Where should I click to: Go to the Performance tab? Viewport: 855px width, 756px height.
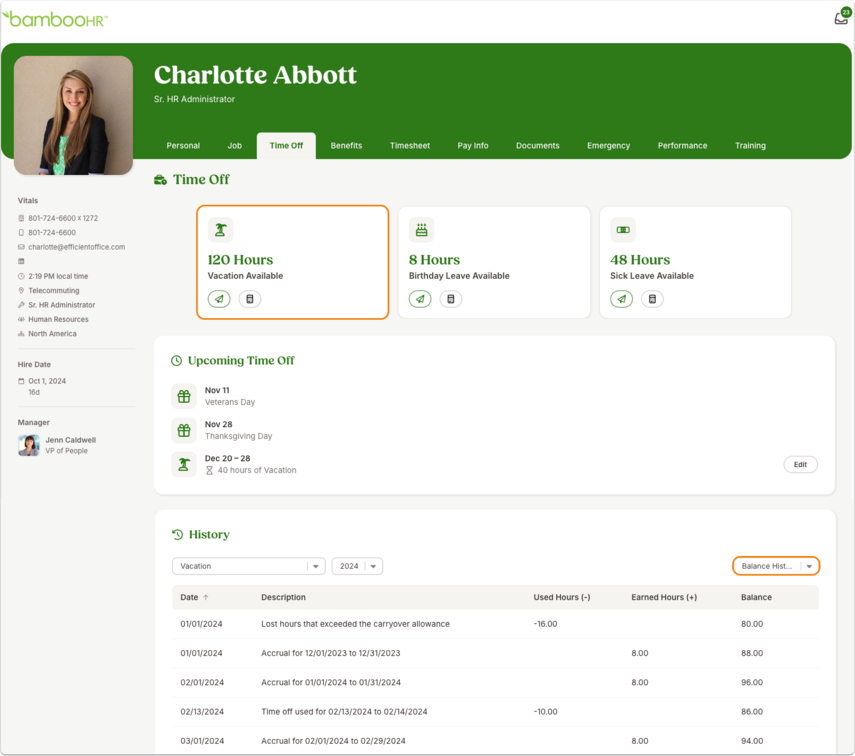(x=682, y=146)
